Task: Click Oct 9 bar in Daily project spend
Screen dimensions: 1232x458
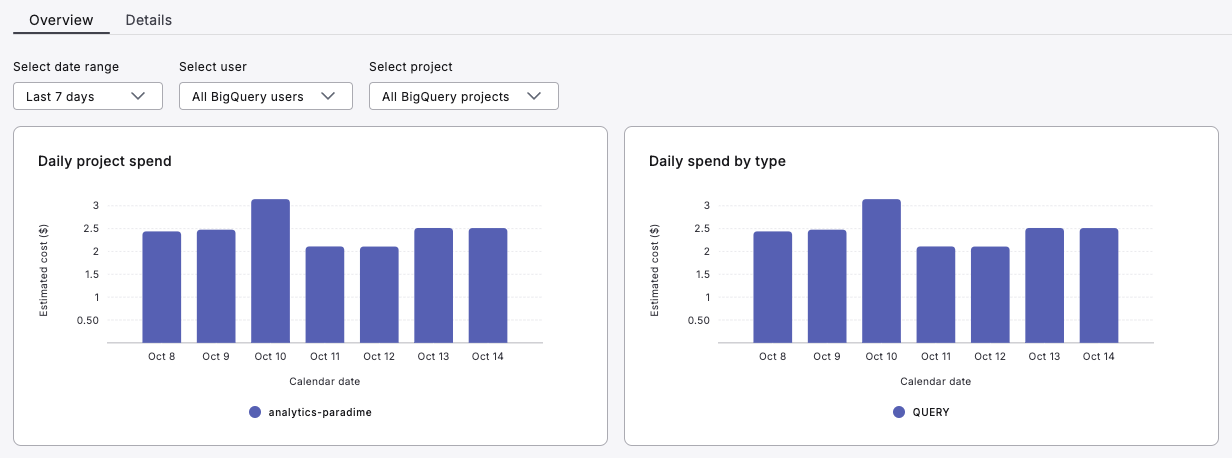Action: pos(216,286)
